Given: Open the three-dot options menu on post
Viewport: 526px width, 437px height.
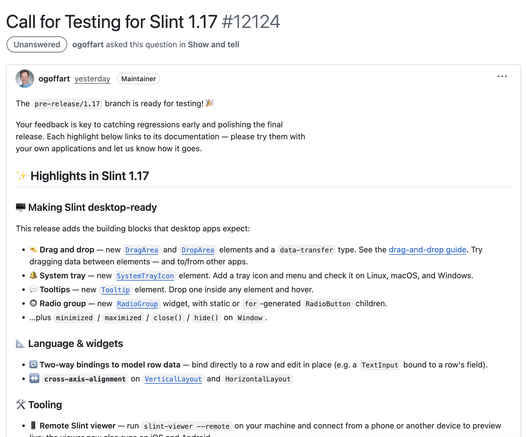Looking at the screenshot, I should pyautogui.click(x=502, y=76).
